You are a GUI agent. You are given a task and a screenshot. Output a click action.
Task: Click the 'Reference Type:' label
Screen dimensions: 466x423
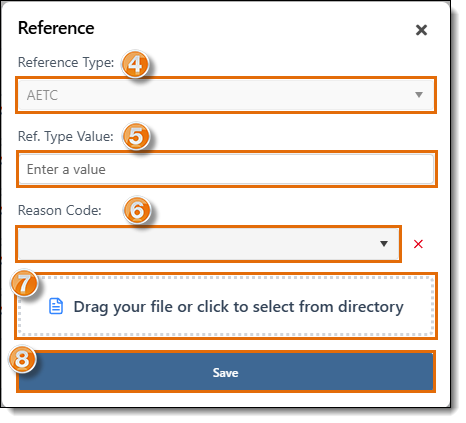click(66, 62)
